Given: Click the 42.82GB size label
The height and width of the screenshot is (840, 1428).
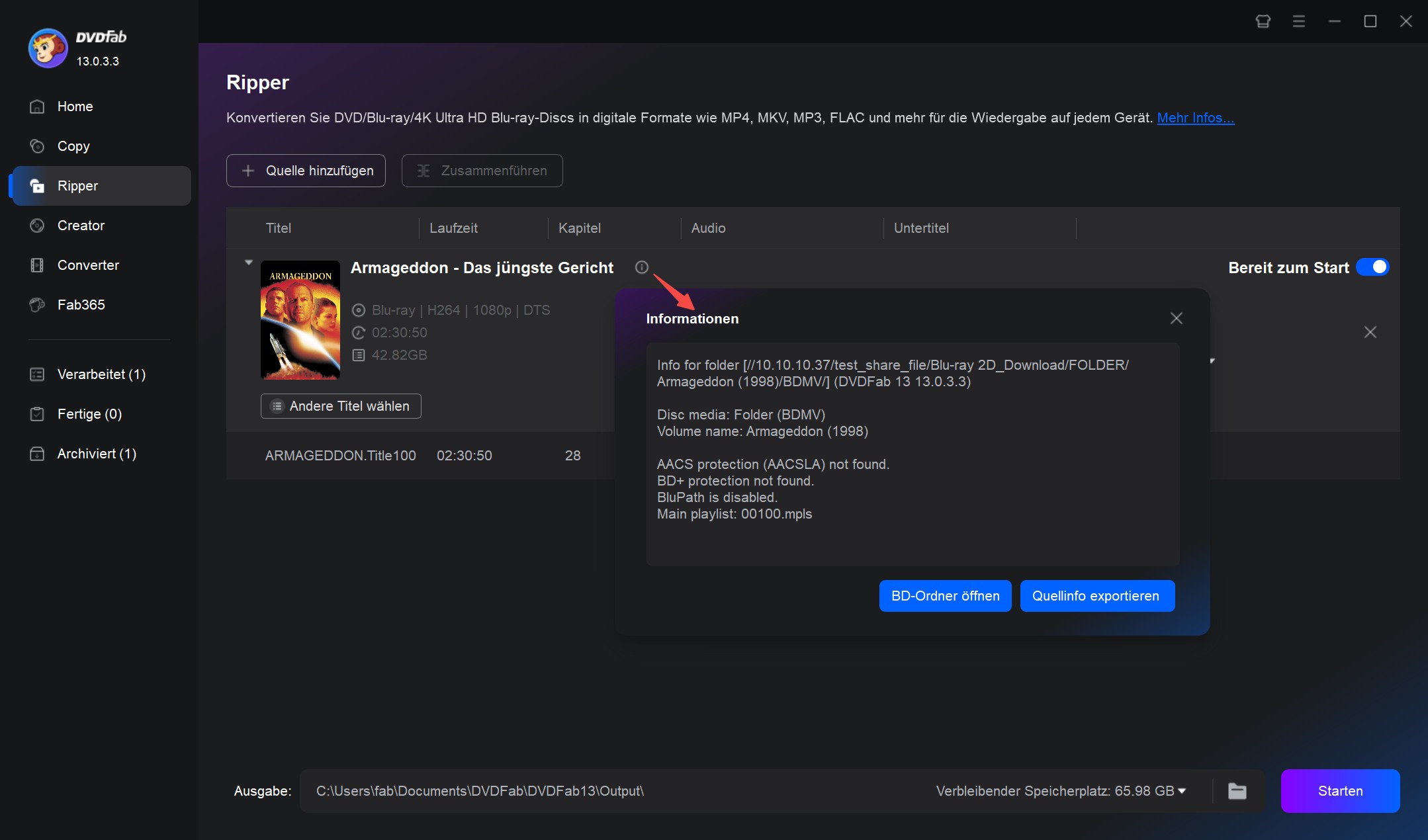Looking at the screenshot, I should [x=399, y=355].
